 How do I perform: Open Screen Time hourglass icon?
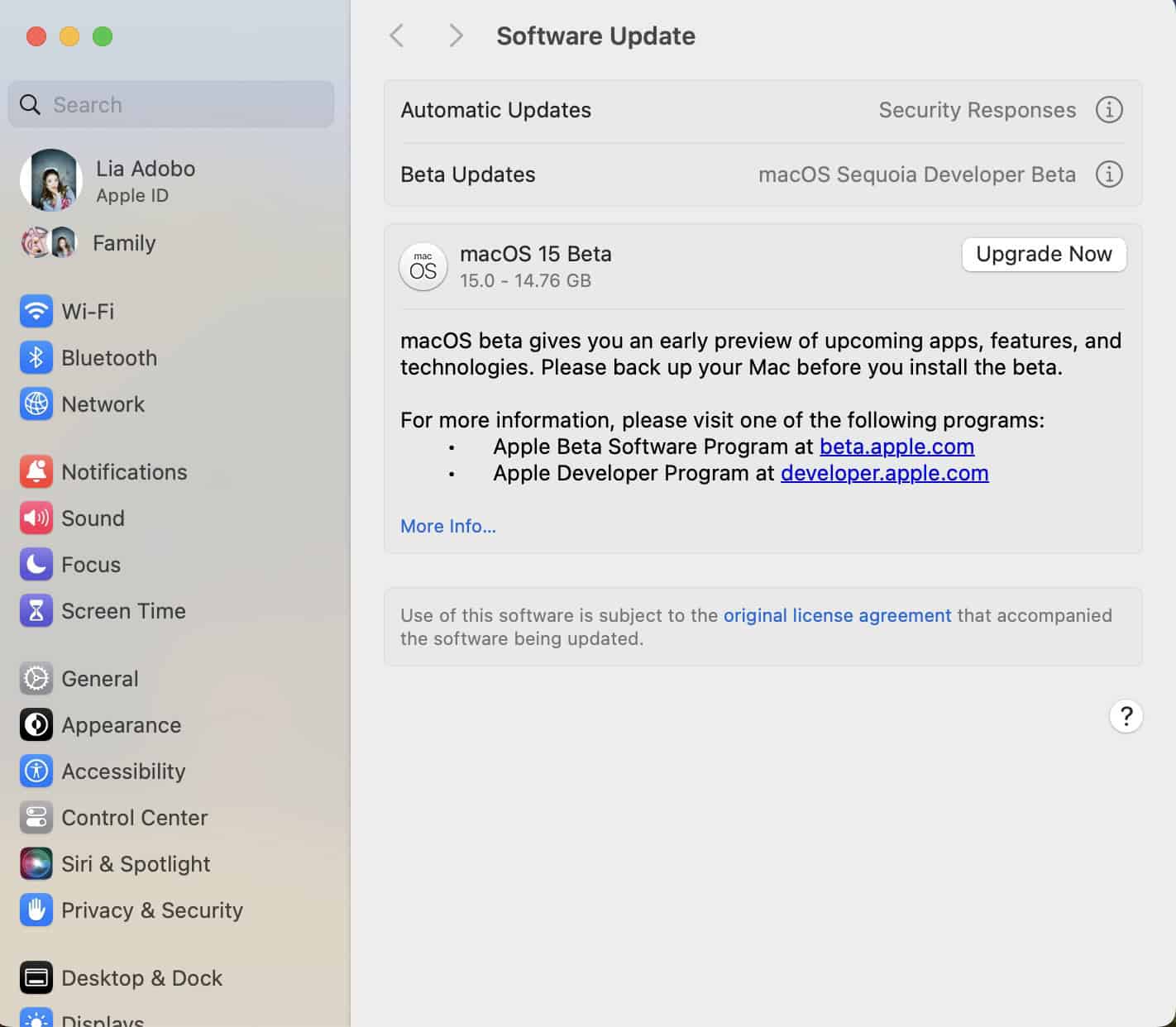(x=36, y=611)
